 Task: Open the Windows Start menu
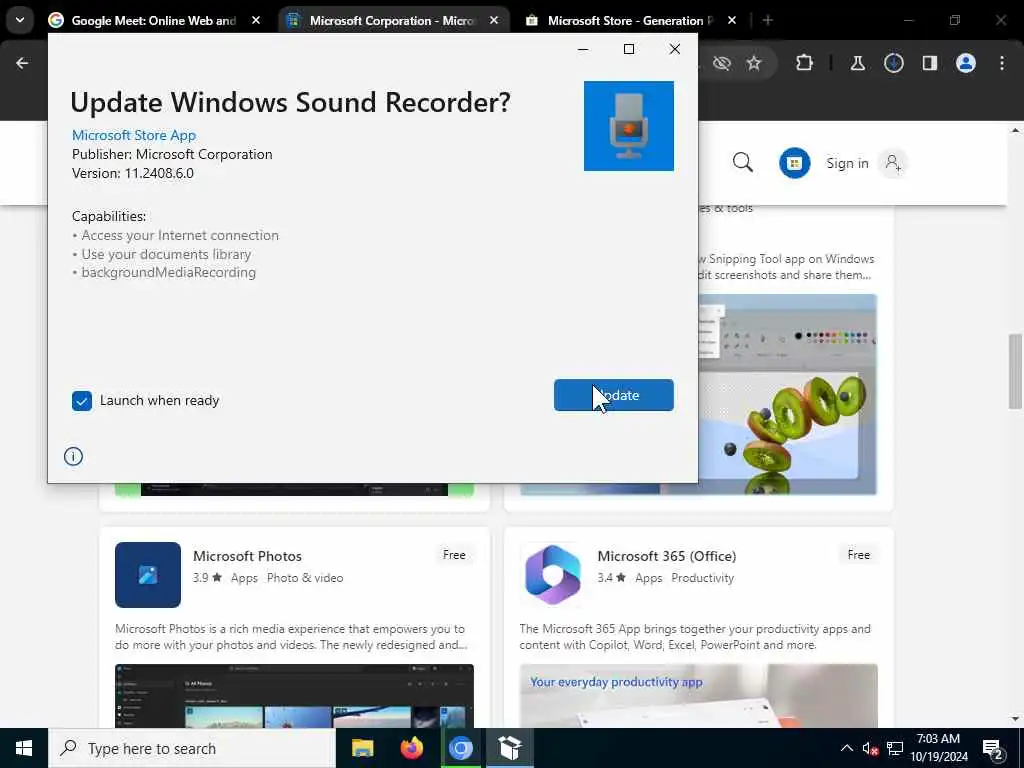24,748
